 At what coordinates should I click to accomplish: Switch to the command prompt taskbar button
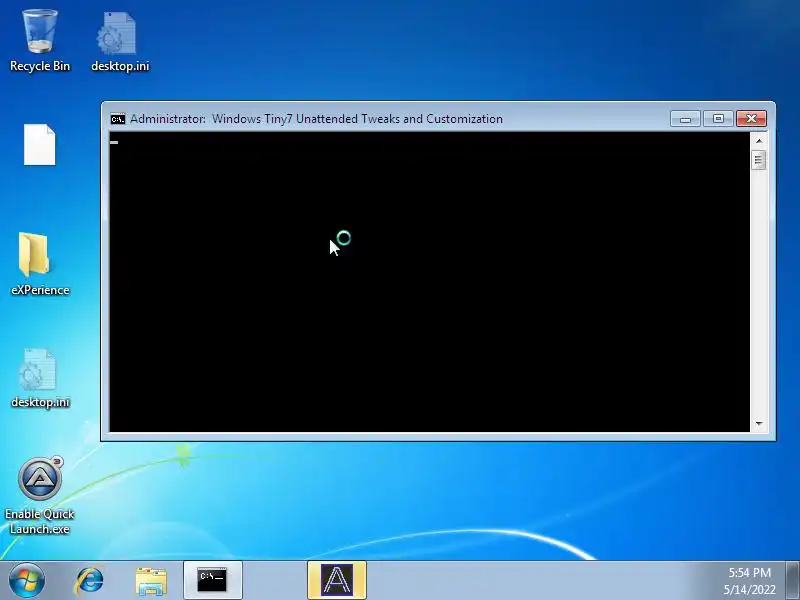point(212,581)
